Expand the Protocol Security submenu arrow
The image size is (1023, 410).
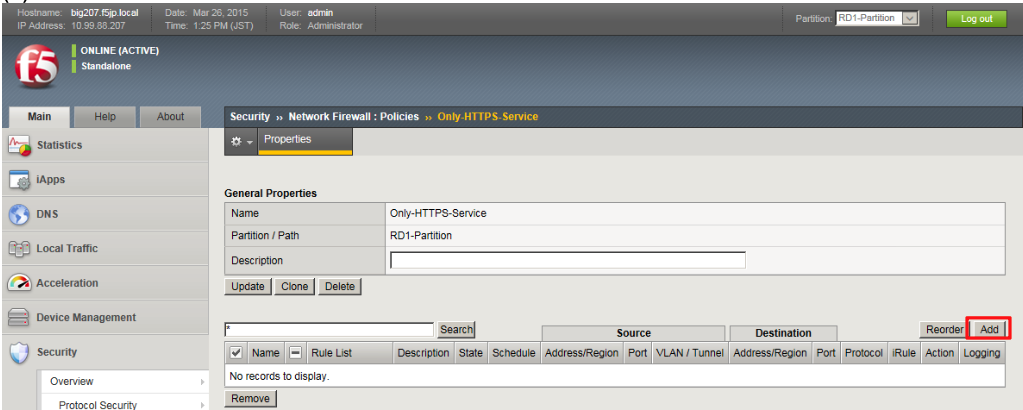tap(202, 405)
